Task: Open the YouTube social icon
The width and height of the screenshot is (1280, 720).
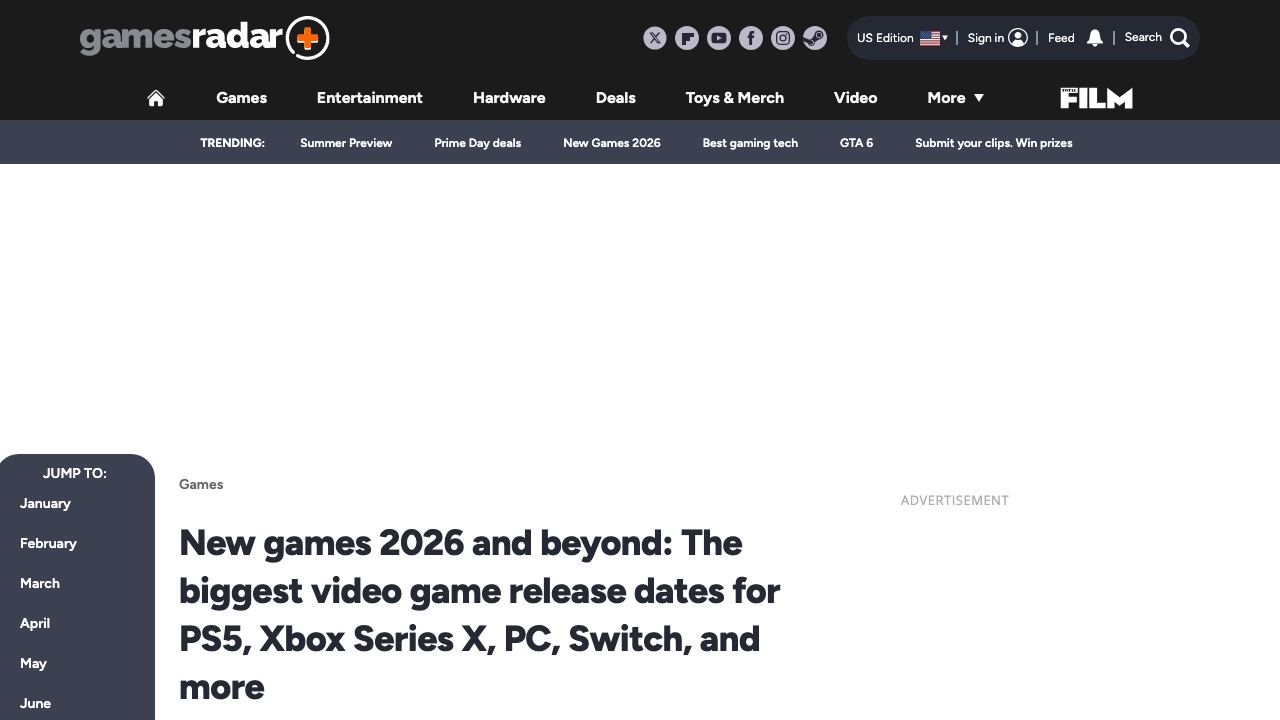Action: click(x=719, y=38)
